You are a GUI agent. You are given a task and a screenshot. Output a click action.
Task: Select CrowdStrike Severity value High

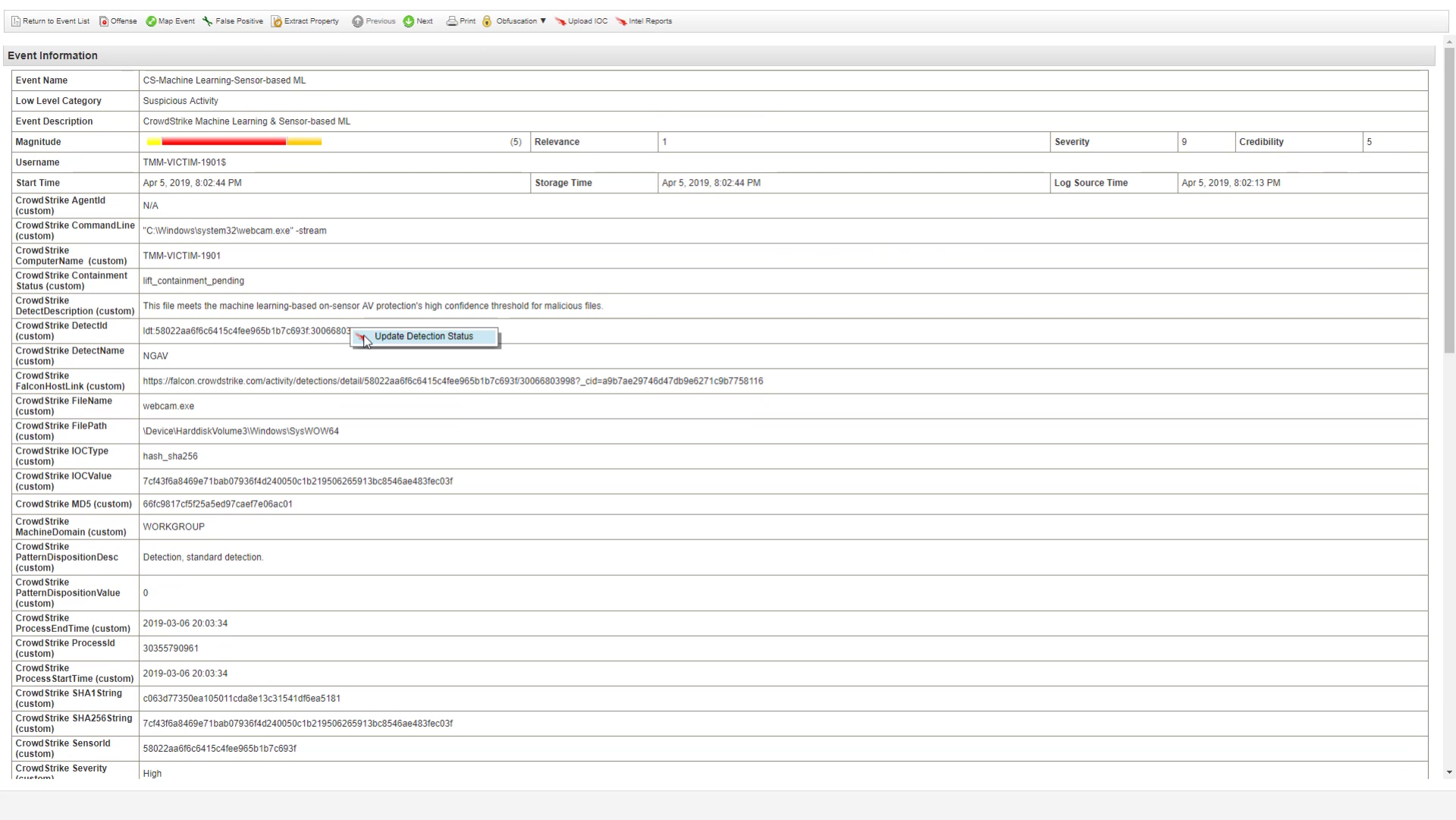click(152, 774)
